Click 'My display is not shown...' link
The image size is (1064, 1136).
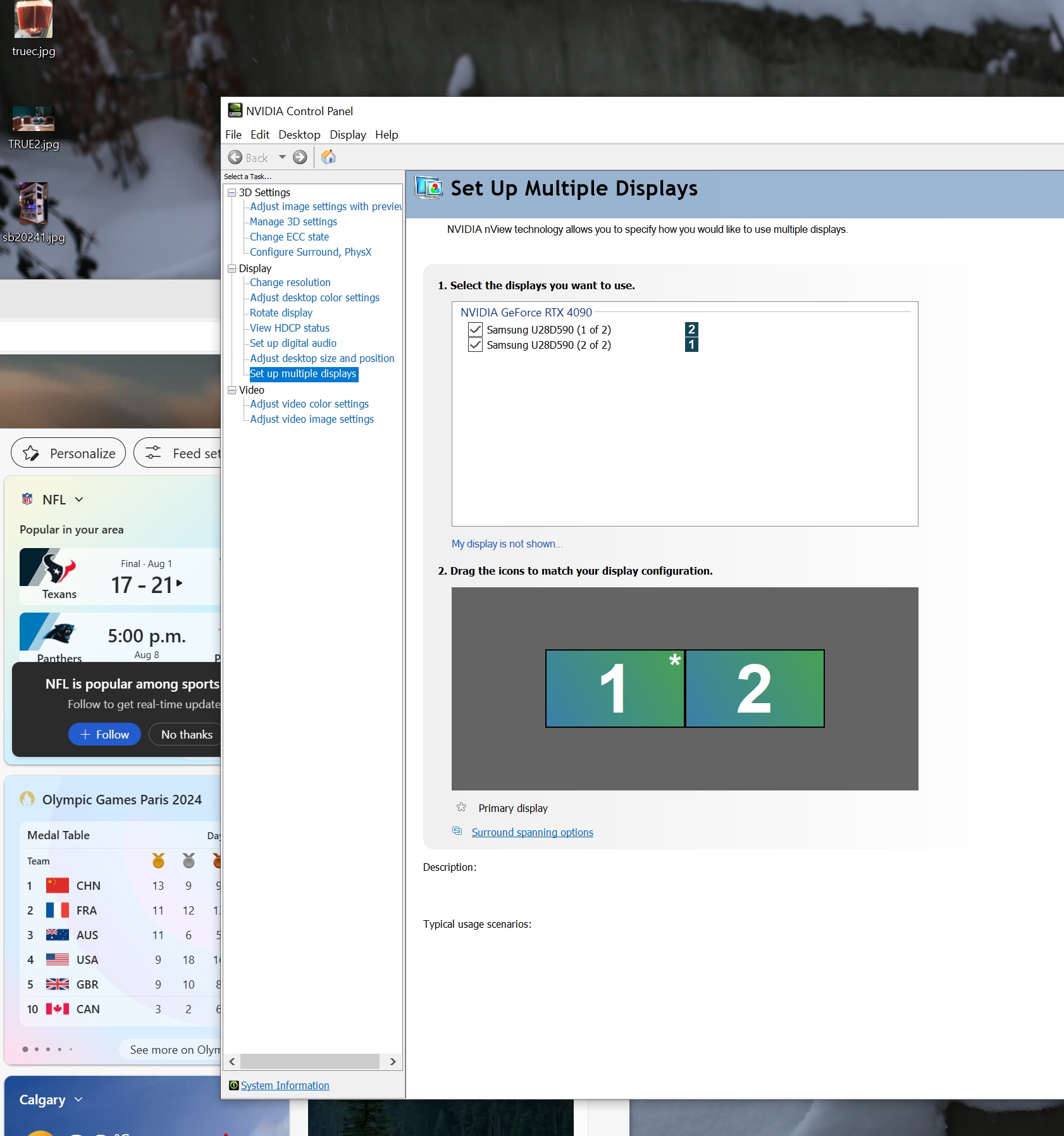[x=507, y=544]
